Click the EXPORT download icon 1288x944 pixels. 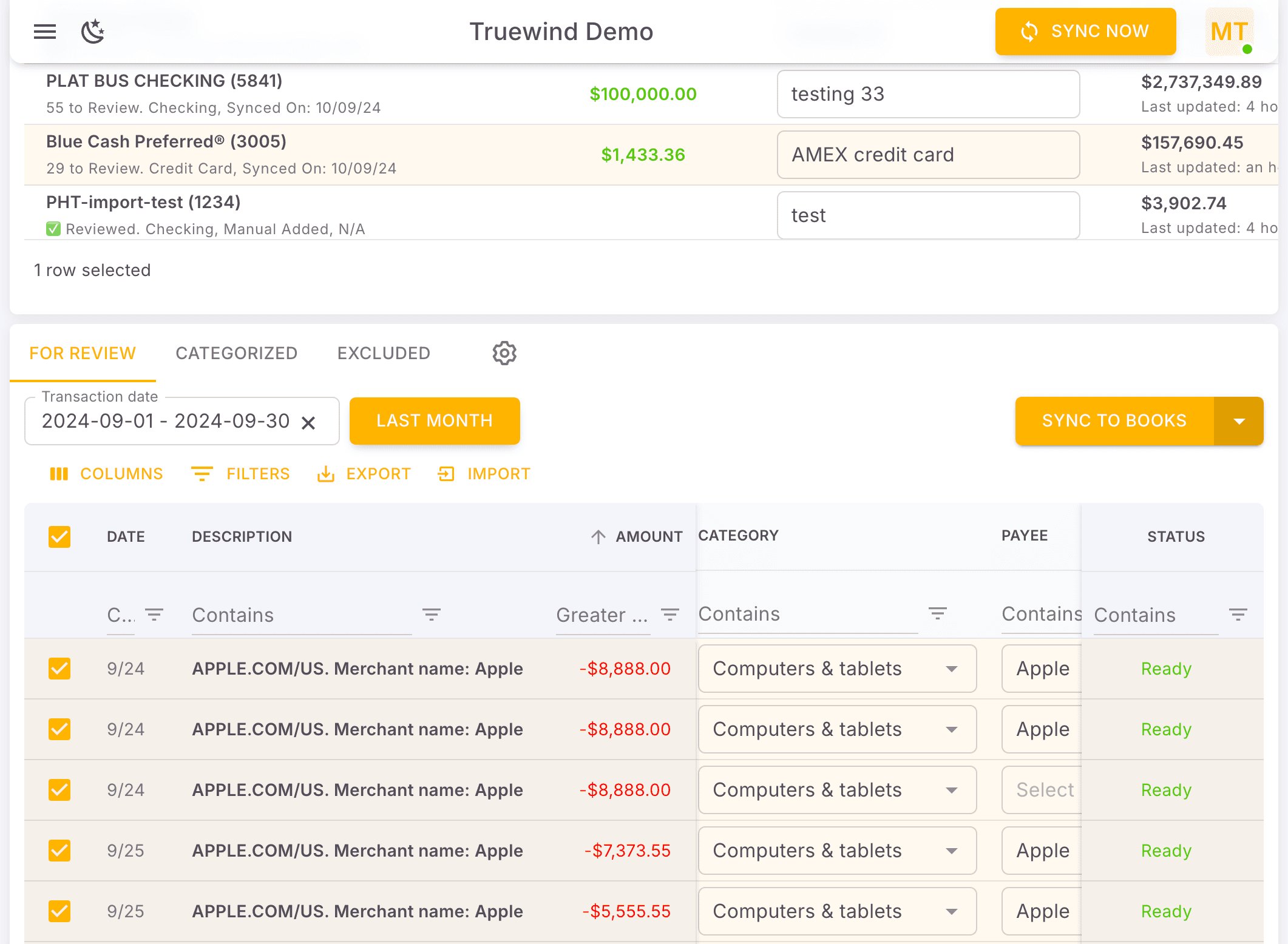(x=327, y=474)
